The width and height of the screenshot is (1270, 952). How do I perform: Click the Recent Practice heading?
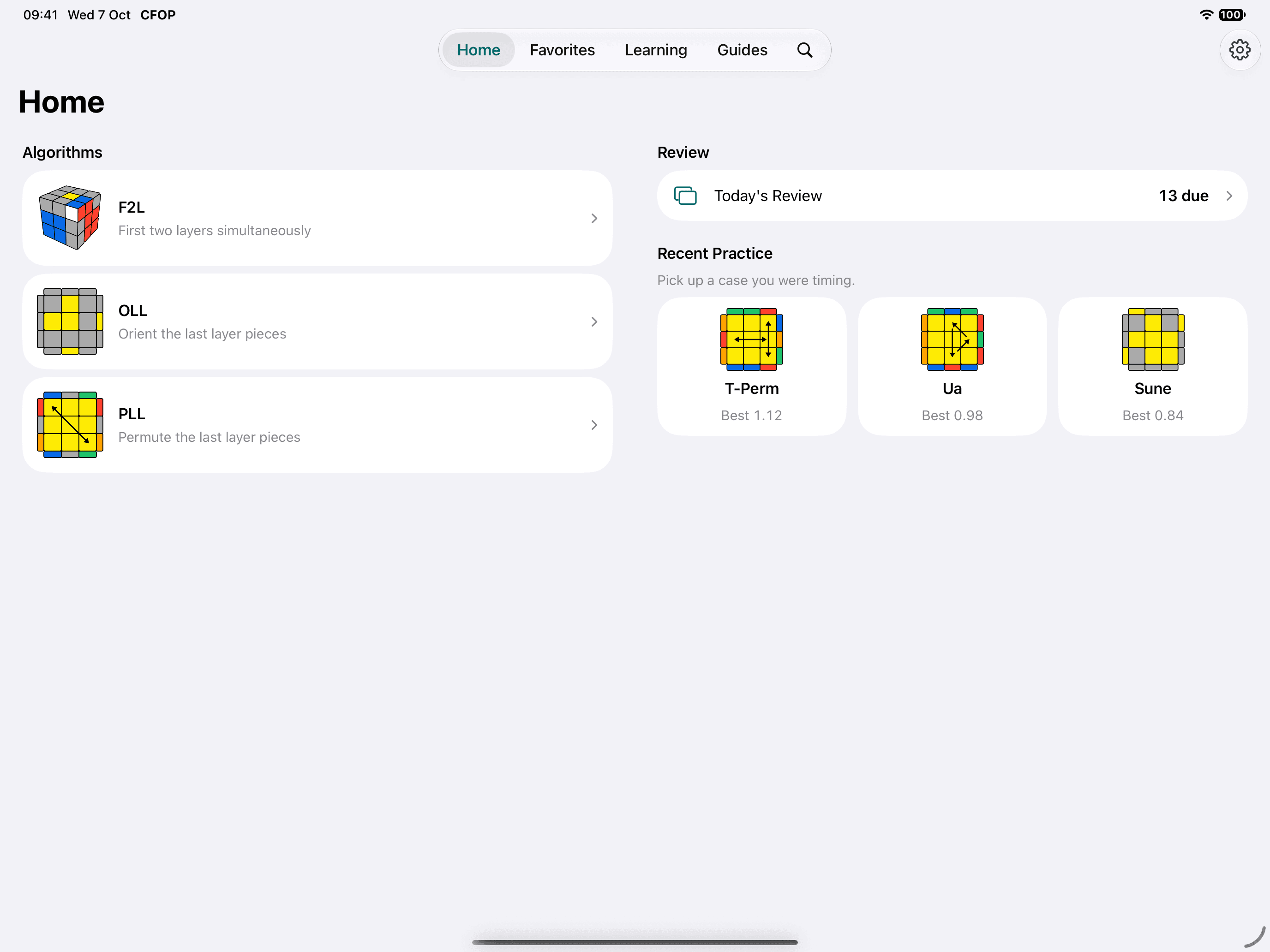tap(715, 253)
